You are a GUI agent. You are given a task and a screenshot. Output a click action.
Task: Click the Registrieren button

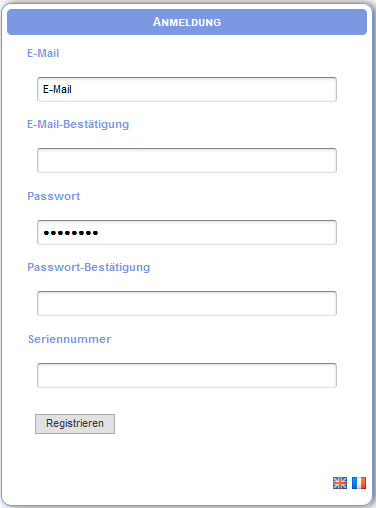pos(75,424)
